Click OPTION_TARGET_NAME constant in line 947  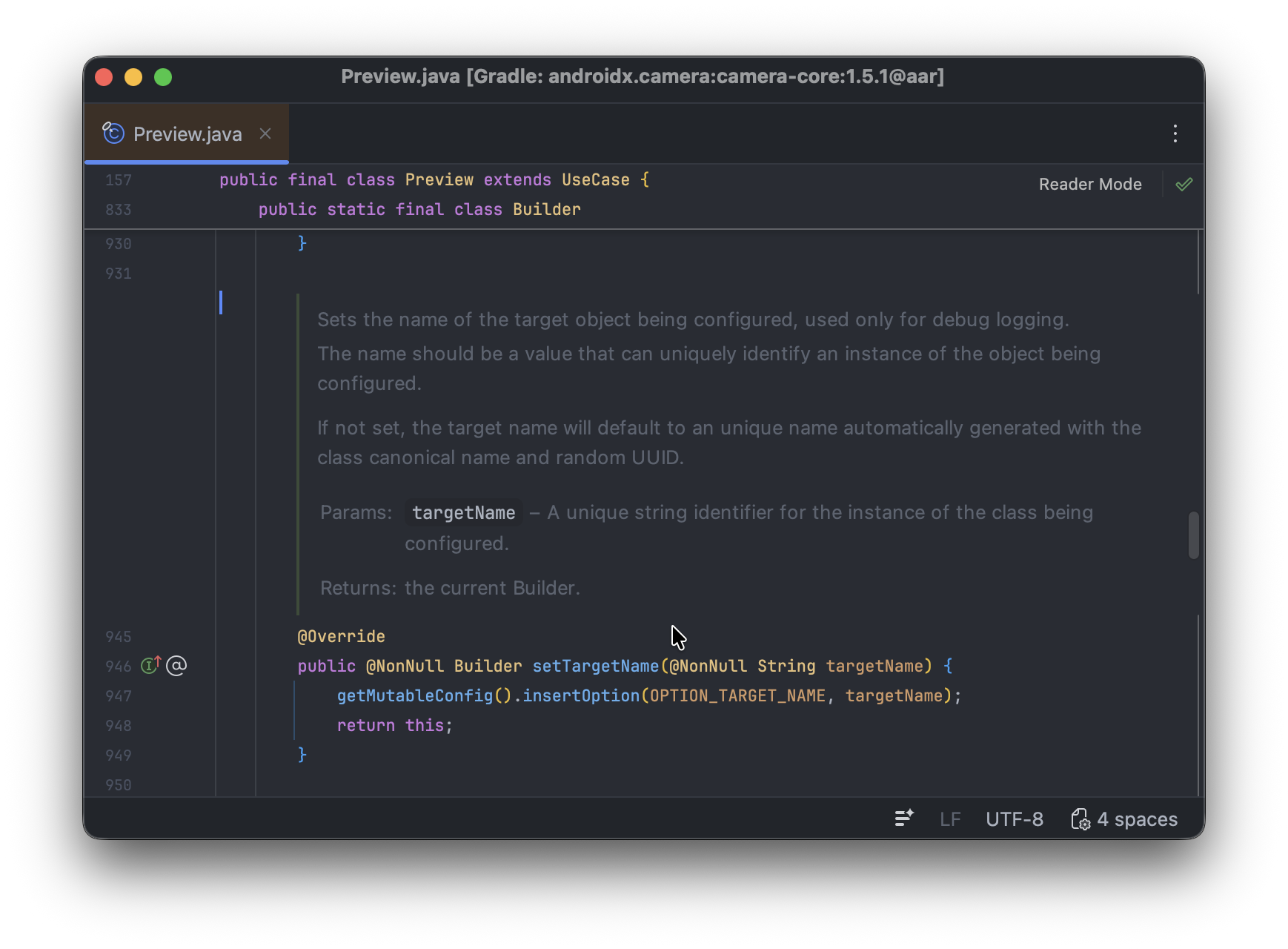737,695
